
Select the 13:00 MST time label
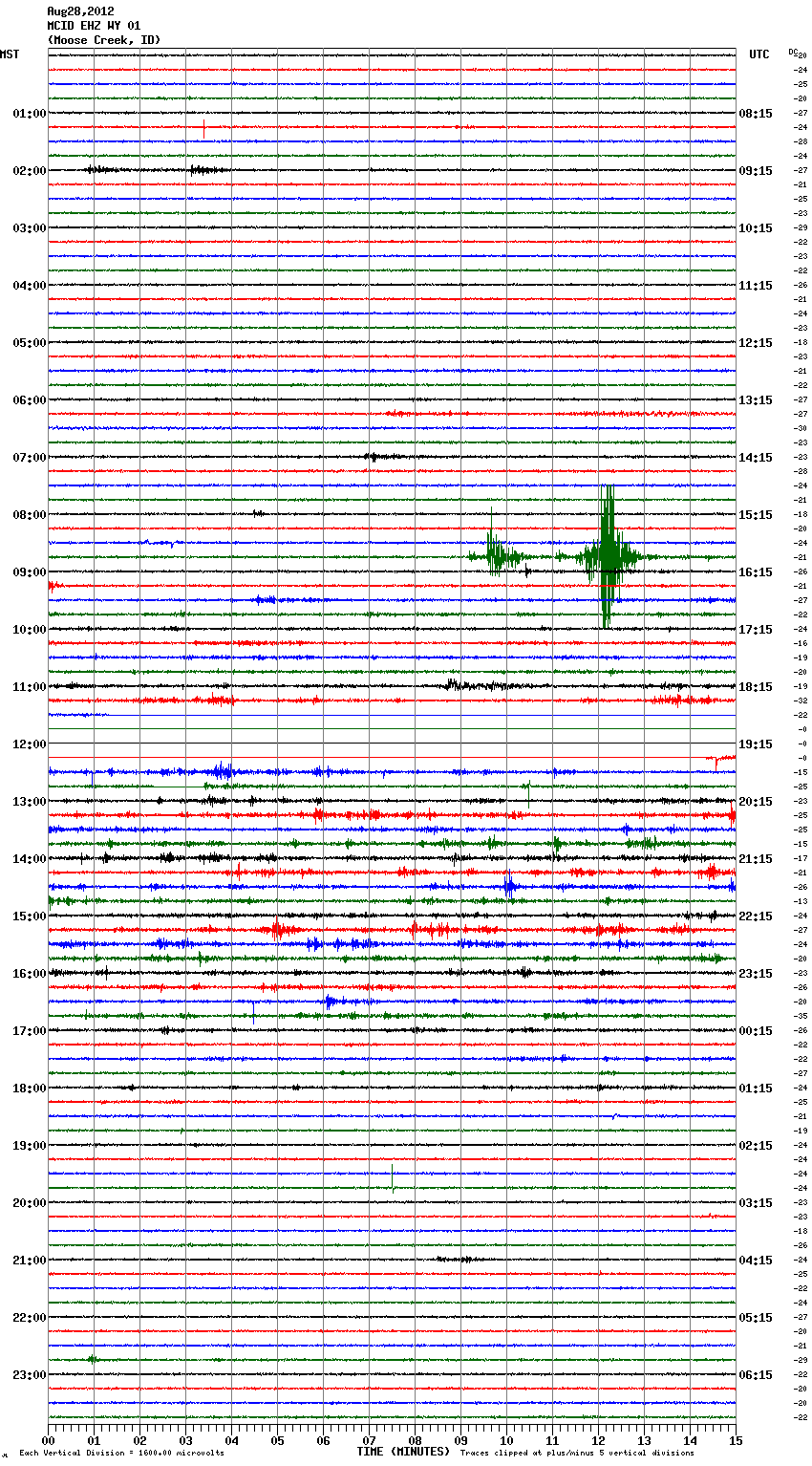pyautogui.click(x=30, y=802)
